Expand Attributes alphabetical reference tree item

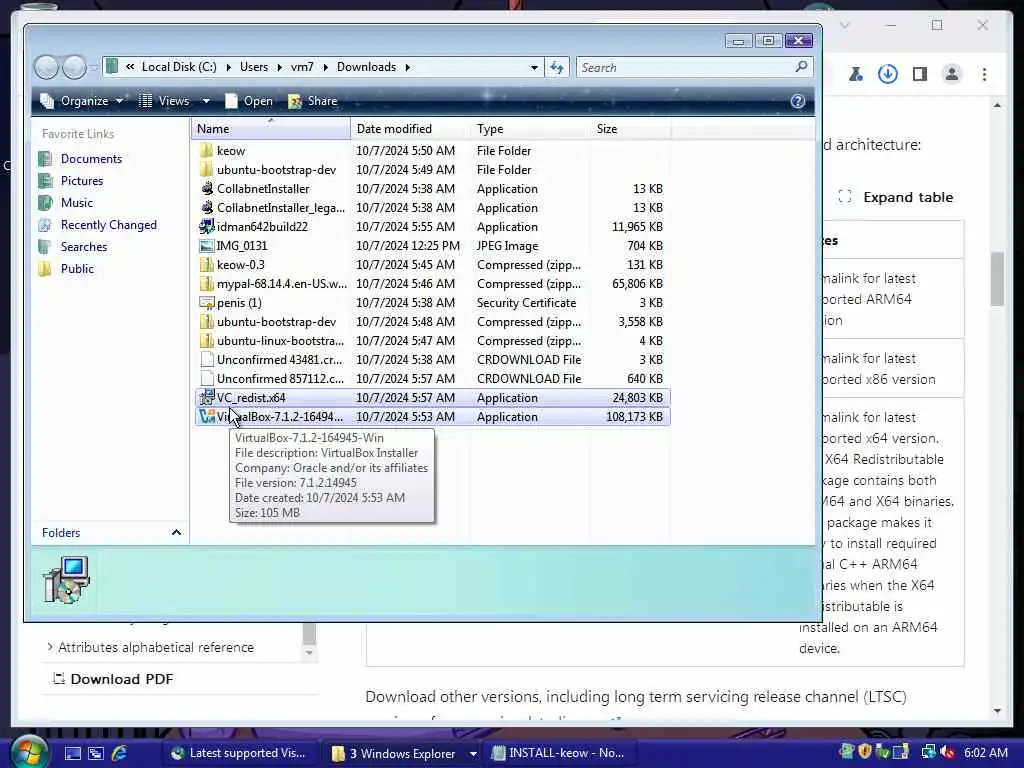coord(50,647)
